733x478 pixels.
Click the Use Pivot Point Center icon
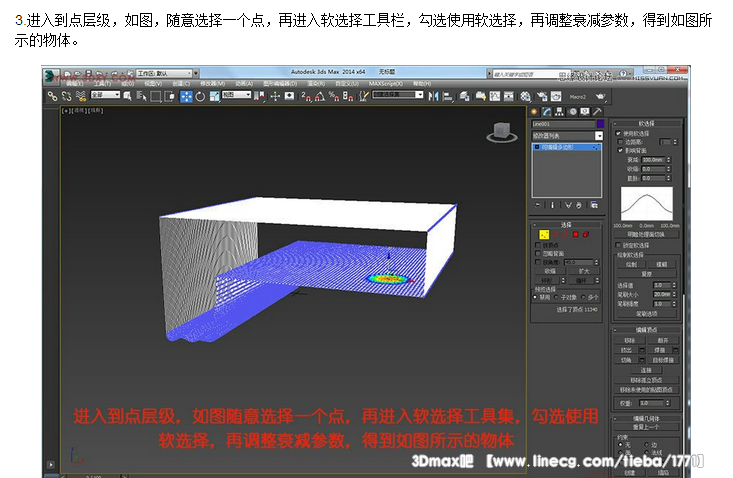(260, 96)
